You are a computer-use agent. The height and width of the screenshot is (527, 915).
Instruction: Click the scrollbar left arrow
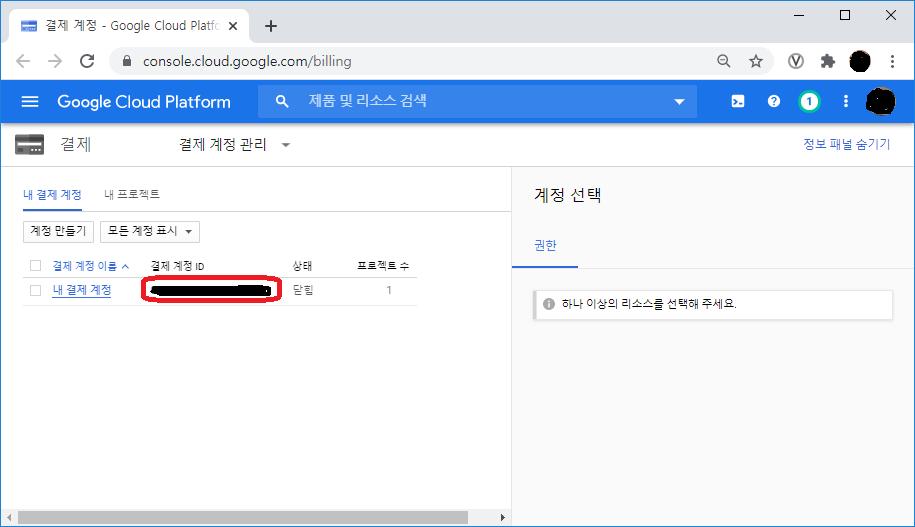click(9, 518)
